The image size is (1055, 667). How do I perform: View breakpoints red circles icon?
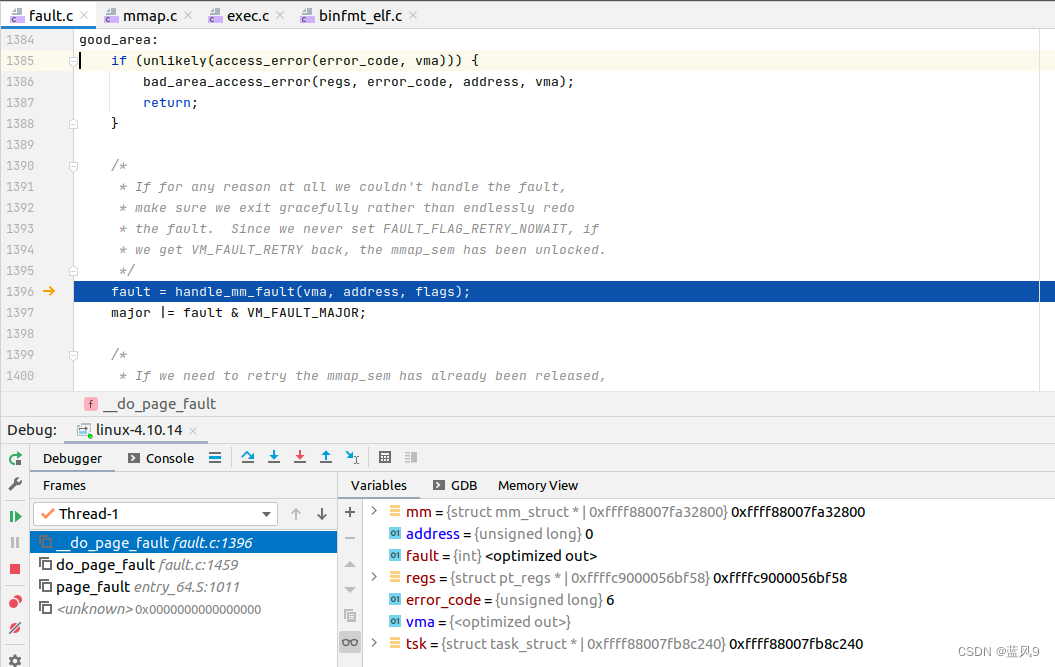coord(15,602)
